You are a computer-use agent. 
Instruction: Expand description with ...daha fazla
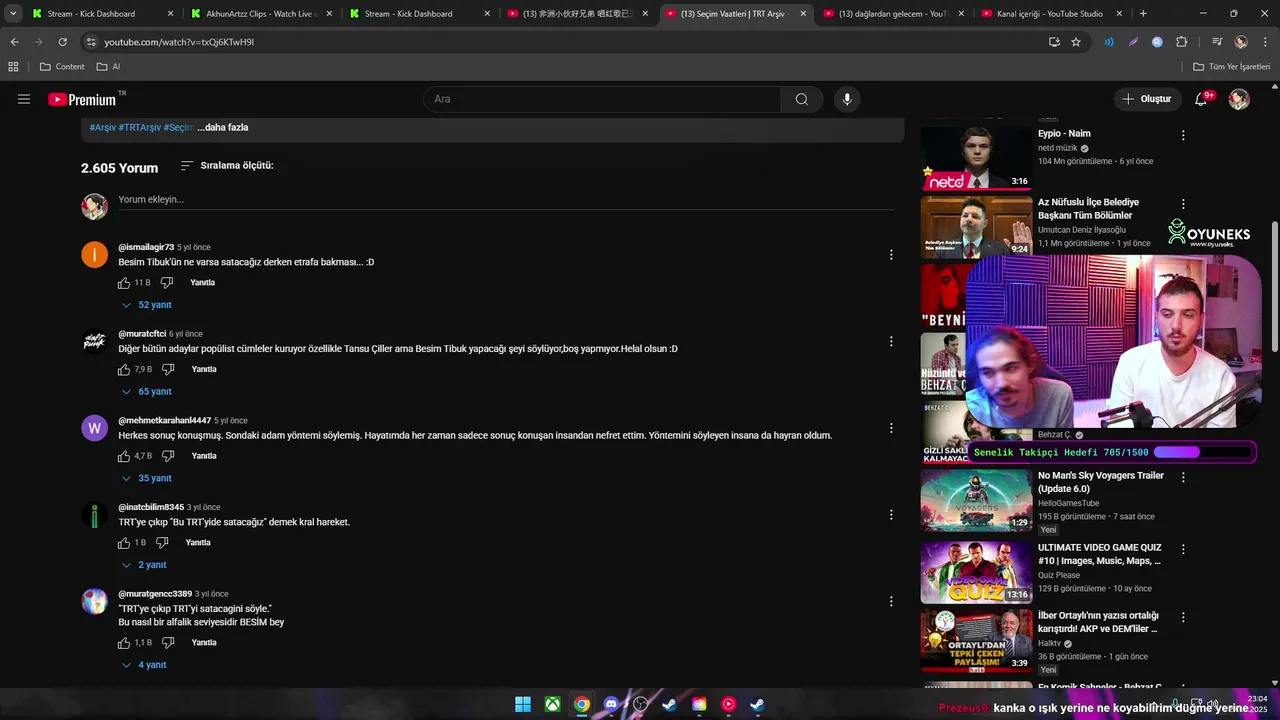223,127
